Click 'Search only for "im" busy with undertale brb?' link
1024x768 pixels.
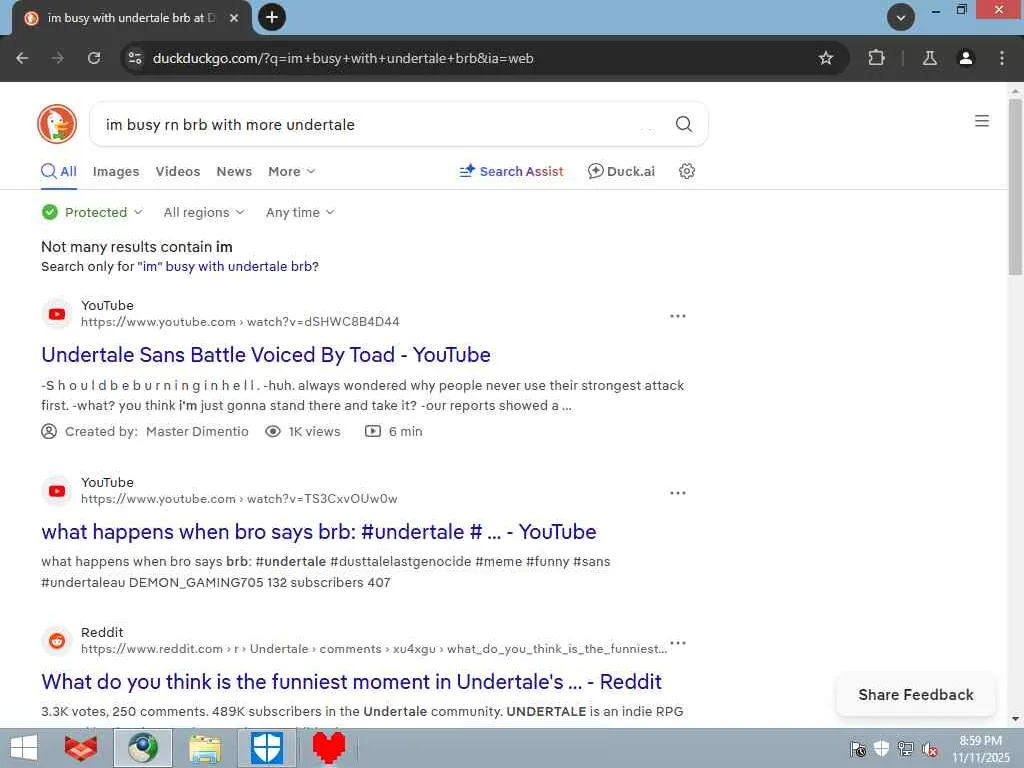[180, 266]
